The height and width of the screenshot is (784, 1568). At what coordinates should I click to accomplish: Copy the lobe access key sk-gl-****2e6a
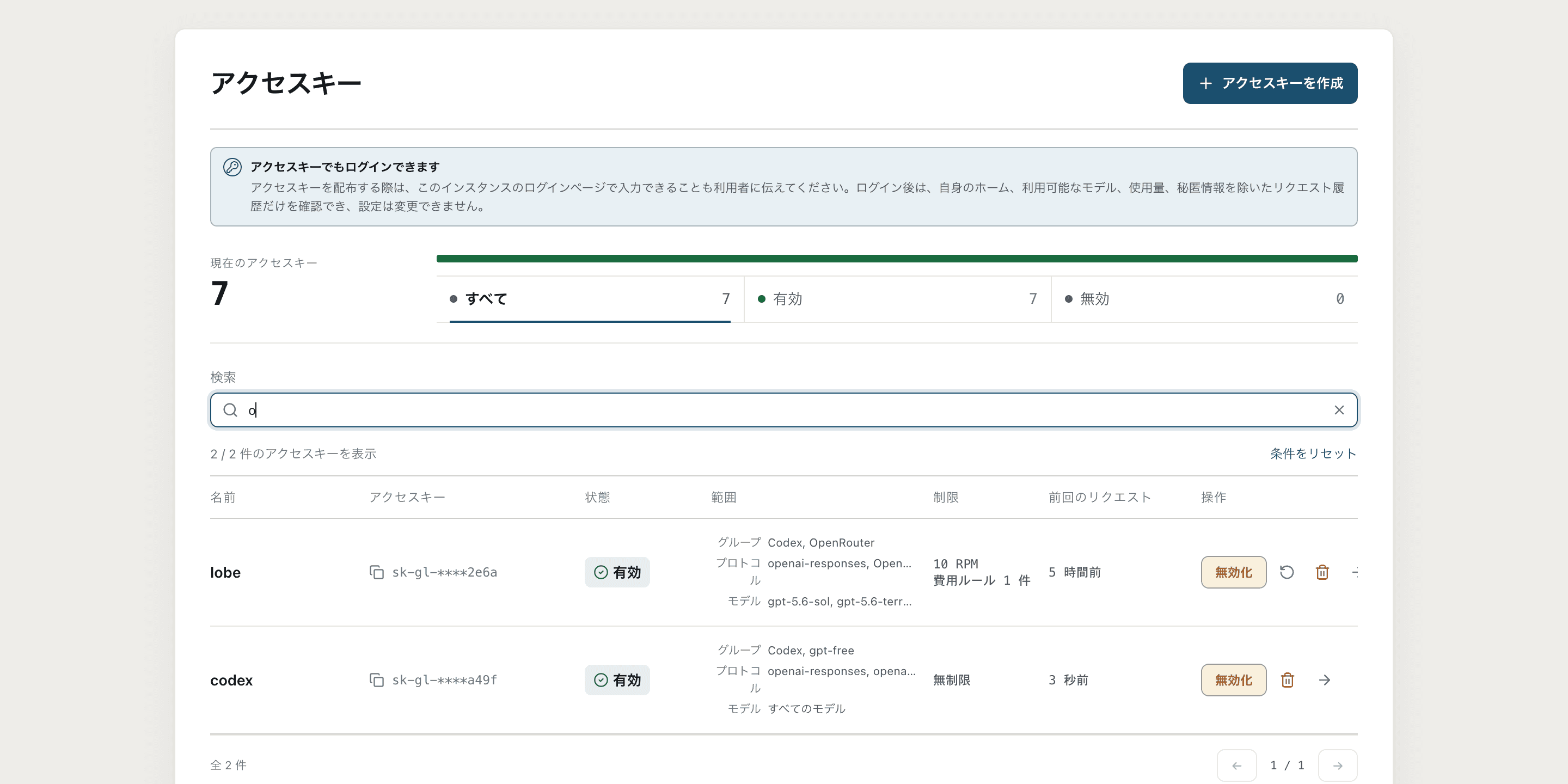377,572
